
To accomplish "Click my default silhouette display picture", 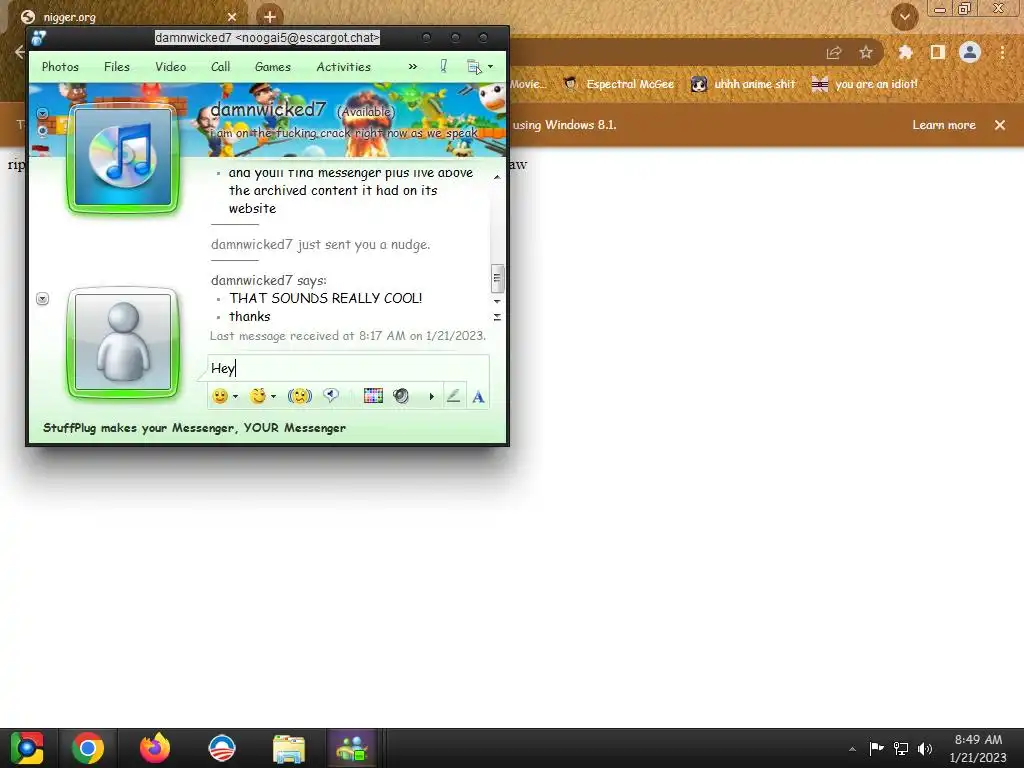I will [x=123, y=342].
